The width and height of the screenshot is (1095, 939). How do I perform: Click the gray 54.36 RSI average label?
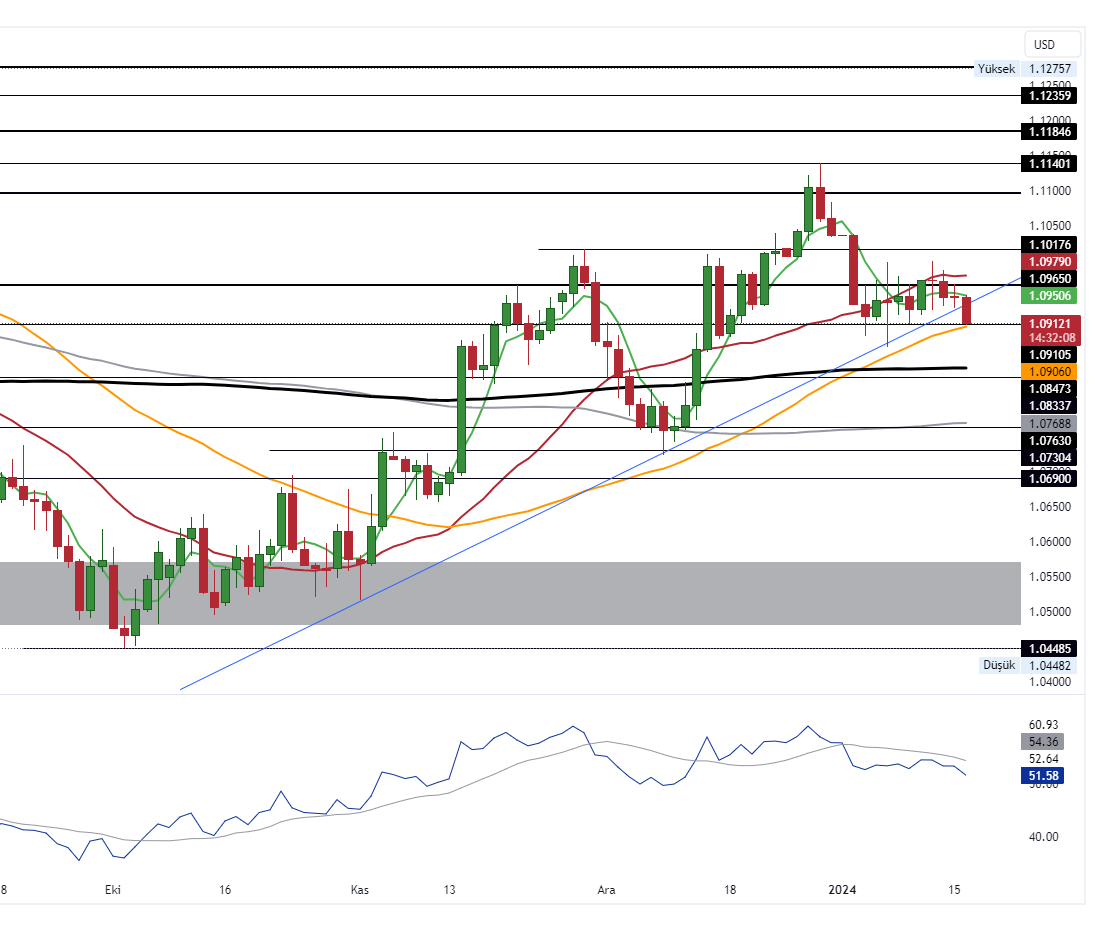pos(1049,741)
